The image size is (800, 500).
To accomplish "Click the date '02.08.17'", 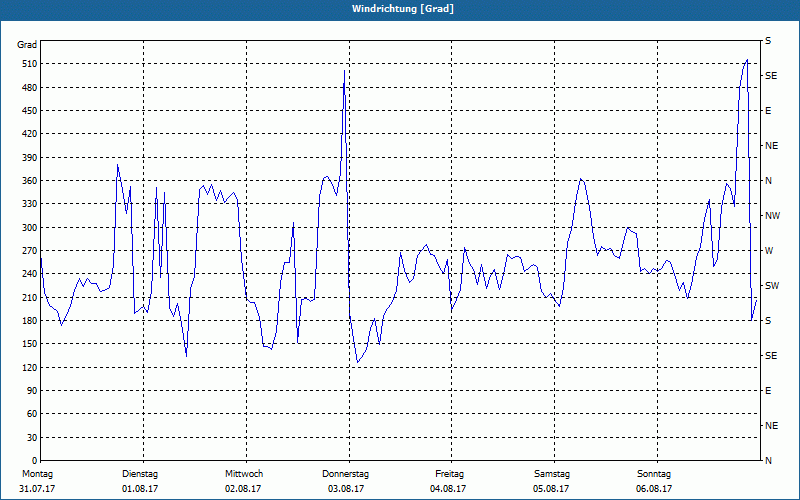I will [243, 489].
